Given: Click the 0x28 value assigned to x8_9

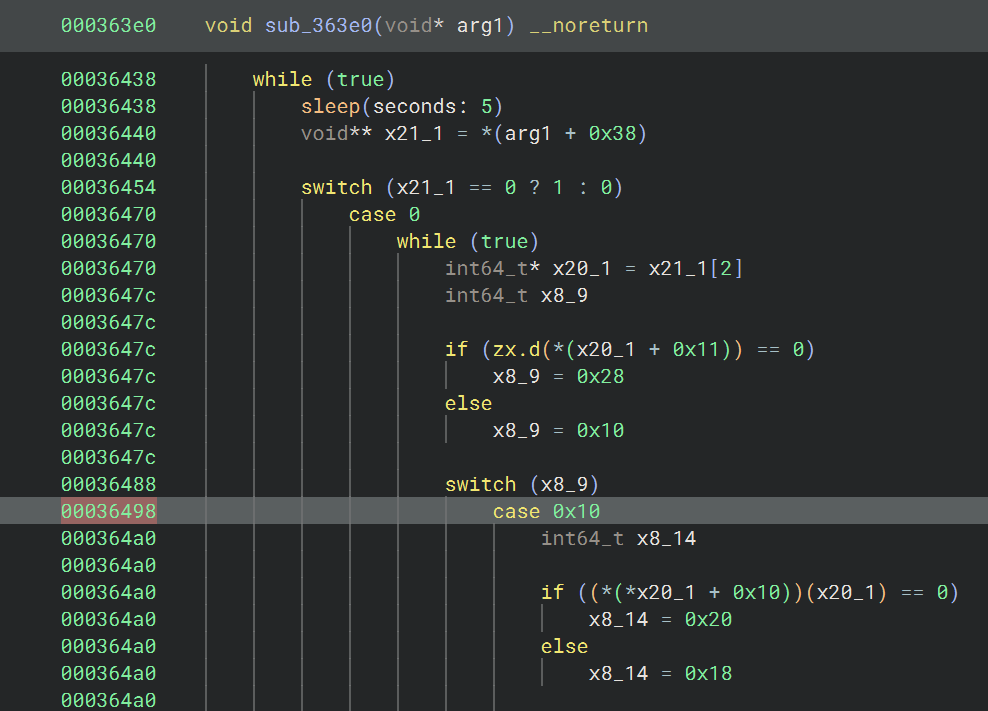Looking at the screenshot, I should point(600,376).
